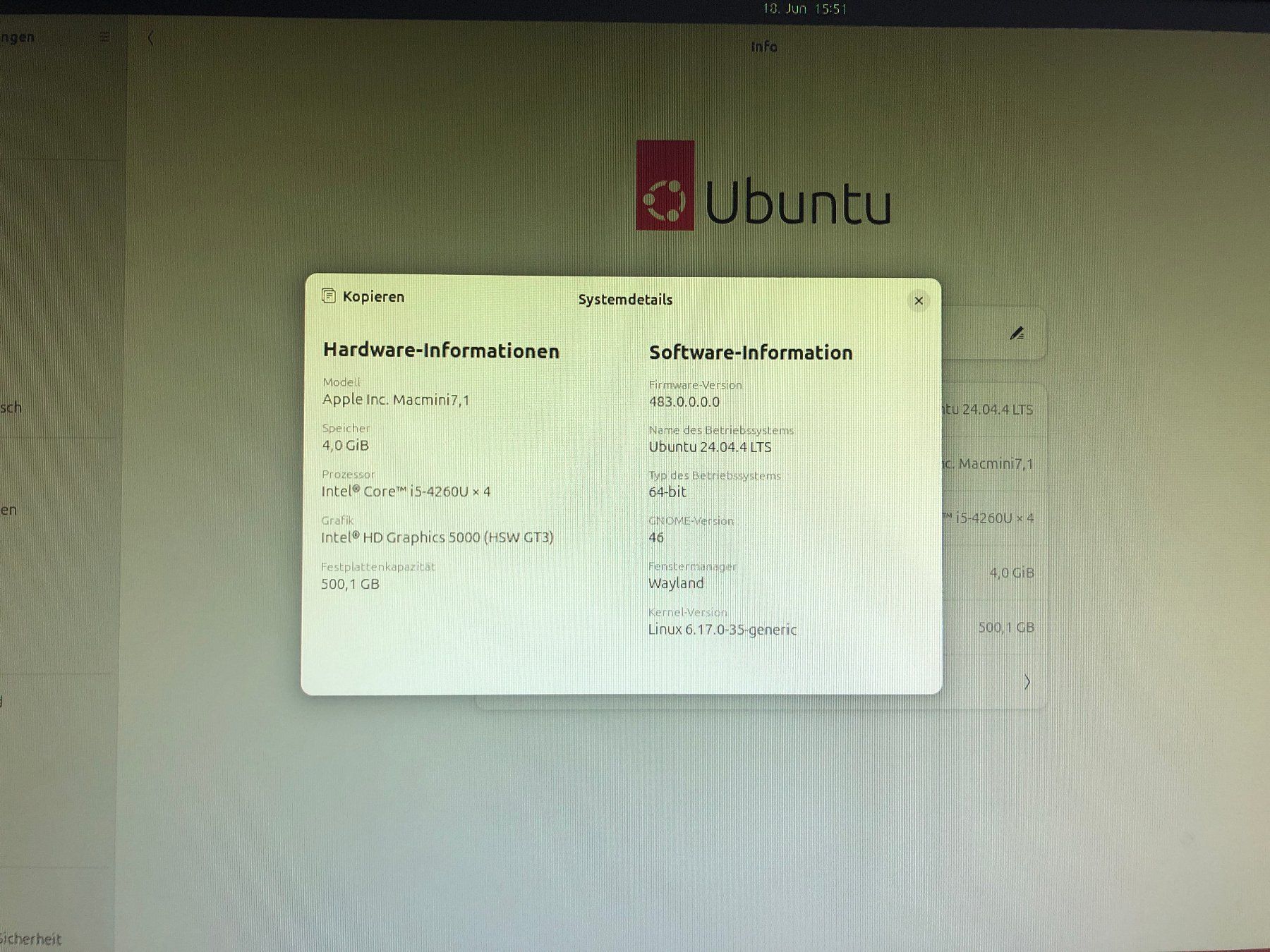The image size is (1270, 952).
Task: Open the hamburger menu in settings sidebar
Action: coord(104,37)
